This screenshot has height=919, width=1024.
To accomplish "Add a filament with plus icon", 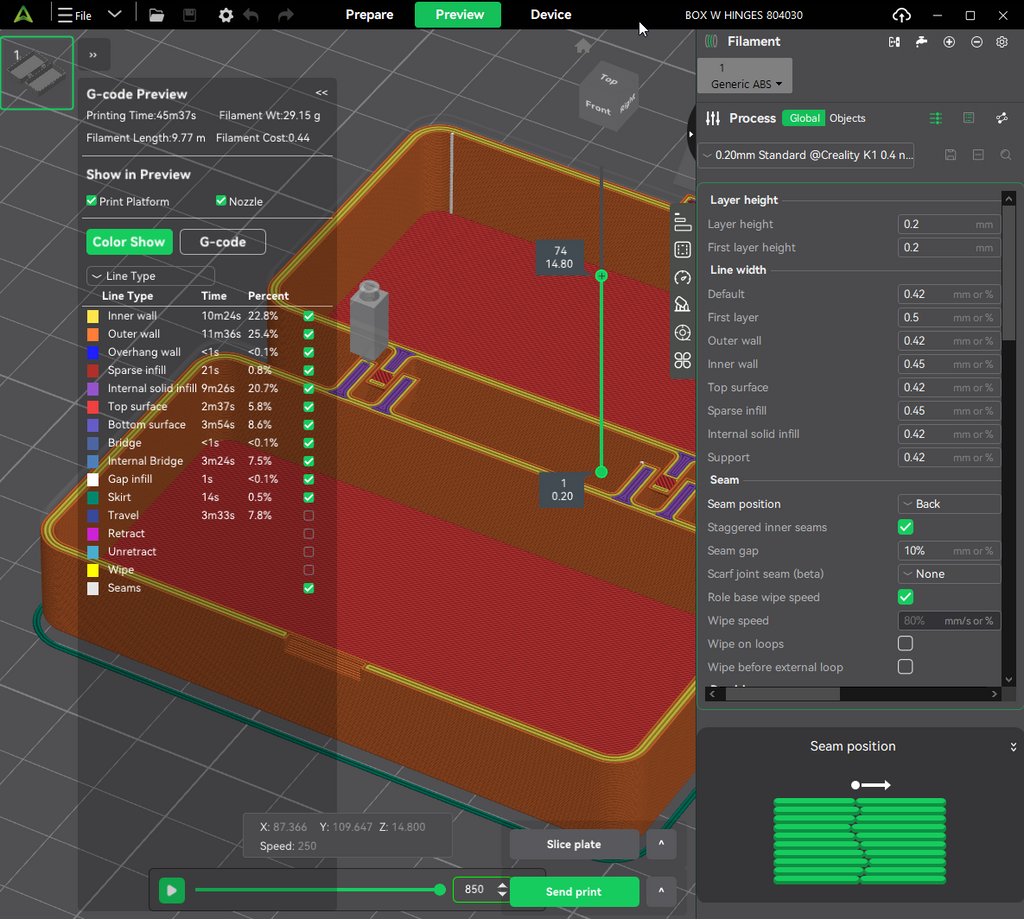I will [x=949, y=42].
